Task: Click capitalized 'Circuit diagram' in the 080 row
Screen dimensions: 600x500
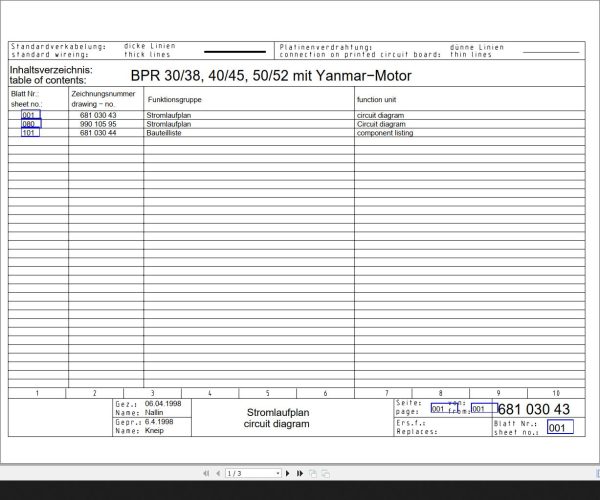Action: [x=381, y=124]
